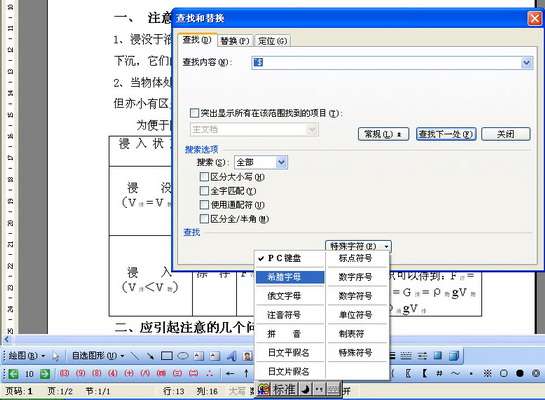Insert a vertical text box

pyautogui.click(x=214, y=356)
